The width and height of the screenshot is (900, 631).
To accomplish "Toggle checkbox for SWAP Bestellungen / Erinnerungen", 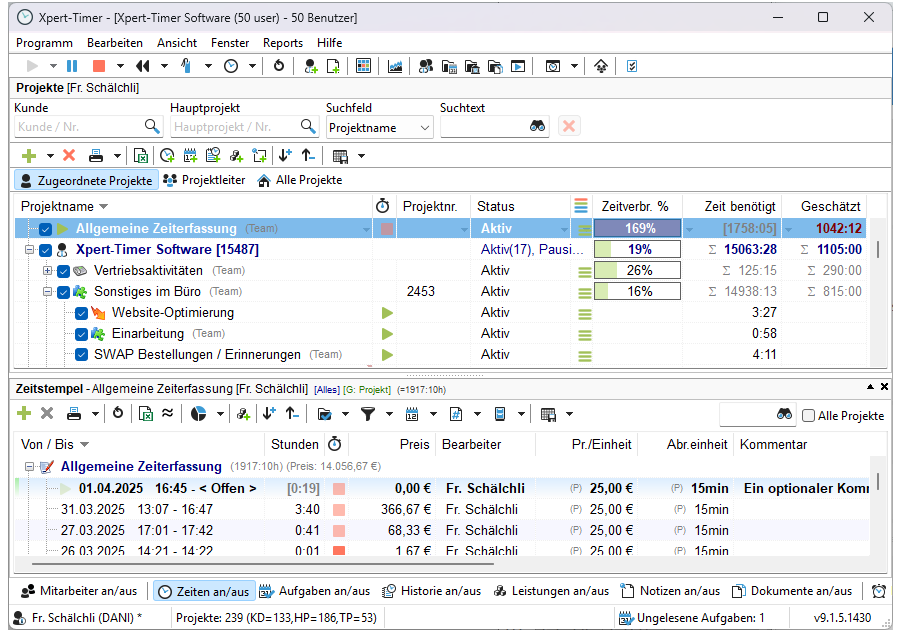I will (82, 354).
